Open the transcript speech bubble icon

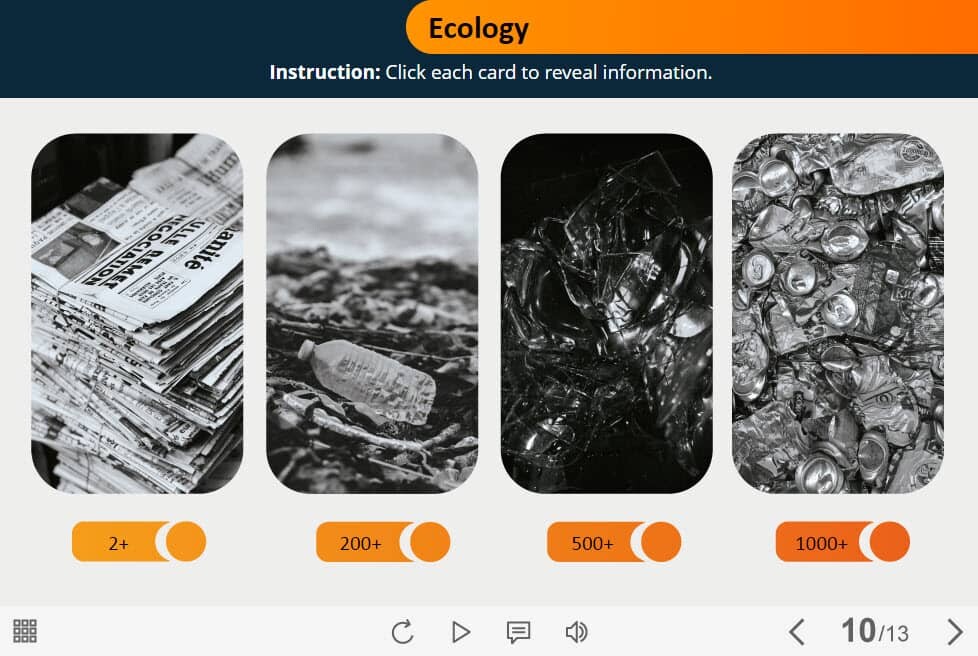pyautogui.click(x=518, y=632)
